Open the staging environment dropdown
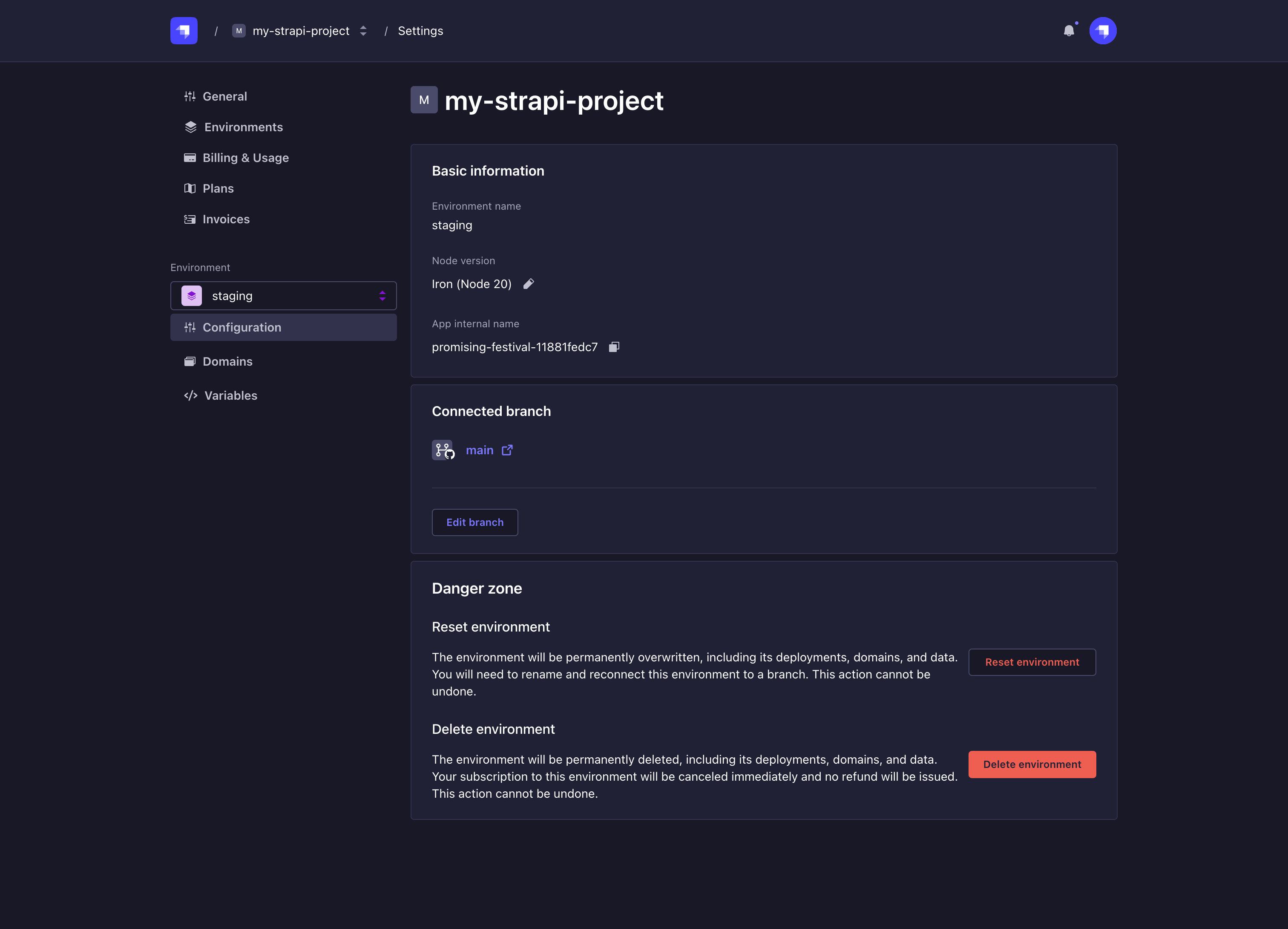 click(284, 295)
